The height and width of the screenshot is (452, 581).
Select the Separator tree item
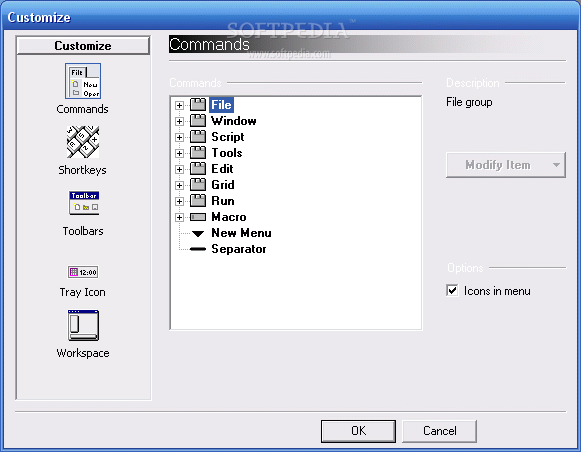[239, 249]
